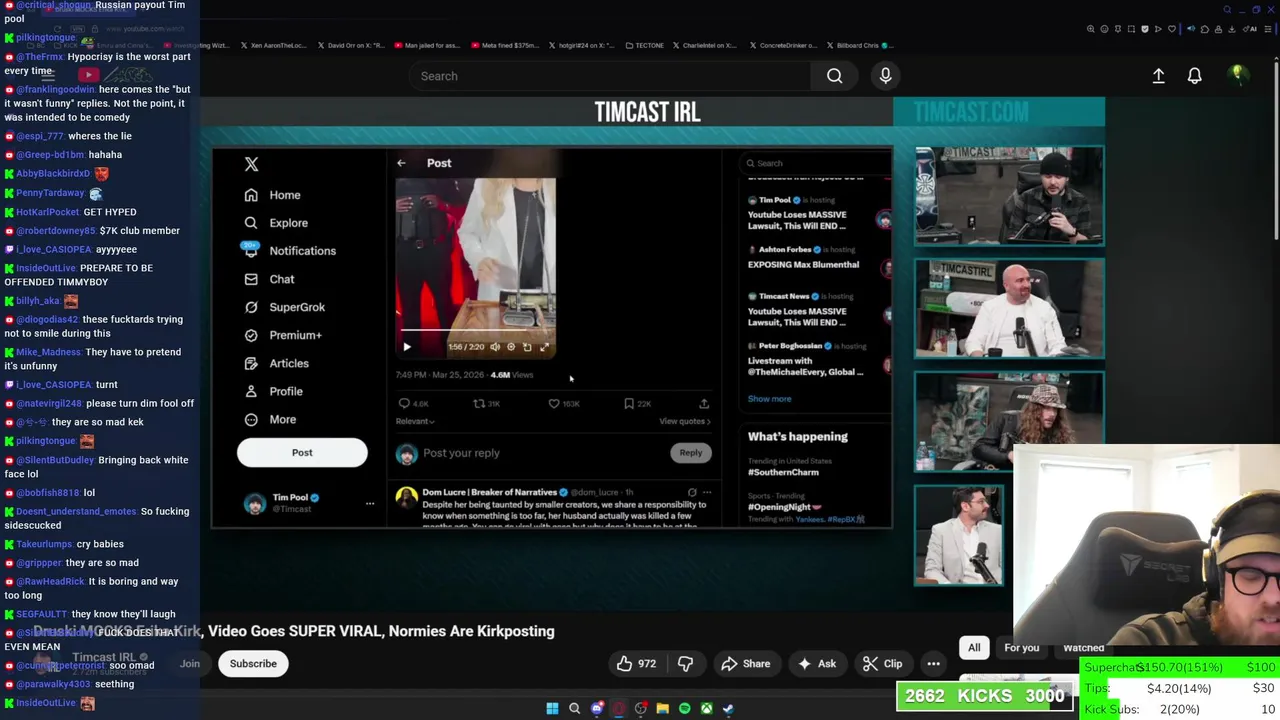1280x720 pixels.
Task: Open the TECTONE bookmark folder
Action: pyautogui.click(x=644, y=45)
